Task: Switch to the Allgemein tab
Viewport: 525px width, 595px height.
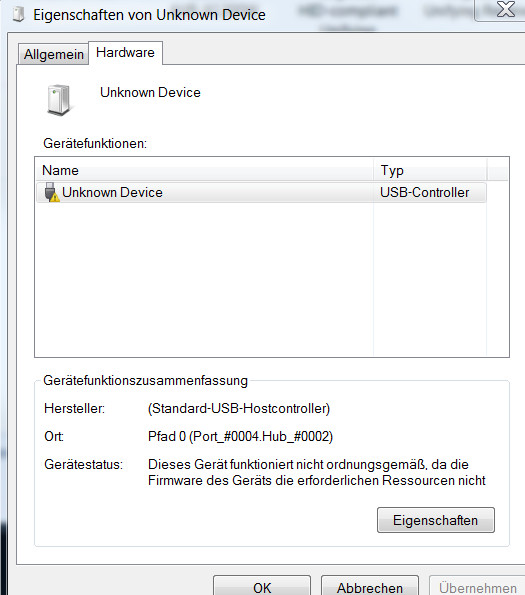Action: pyautogui.click(x=53, y=54)
